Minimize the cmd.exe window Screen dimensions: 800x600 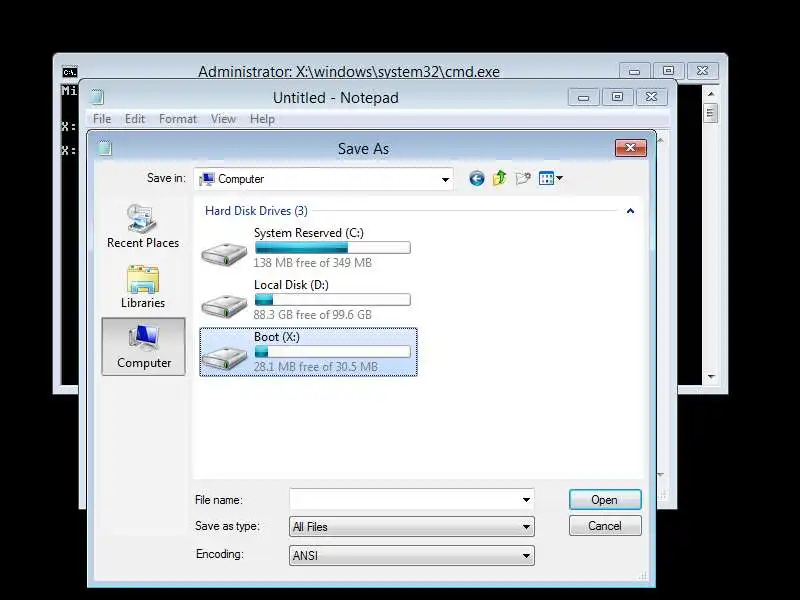(634, 71)
